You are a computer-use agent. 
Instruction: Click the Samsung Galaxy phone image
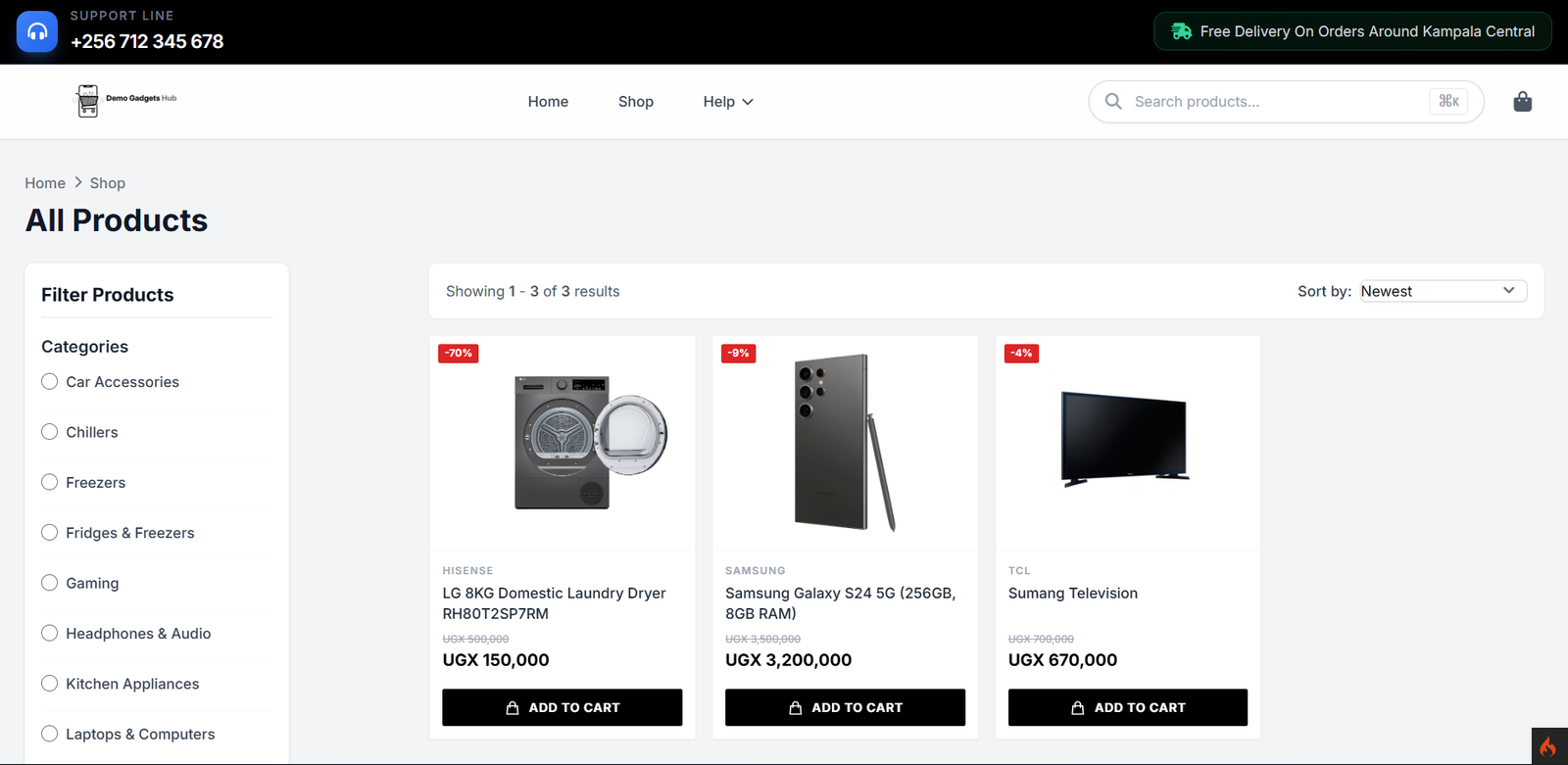coord(845,443)
